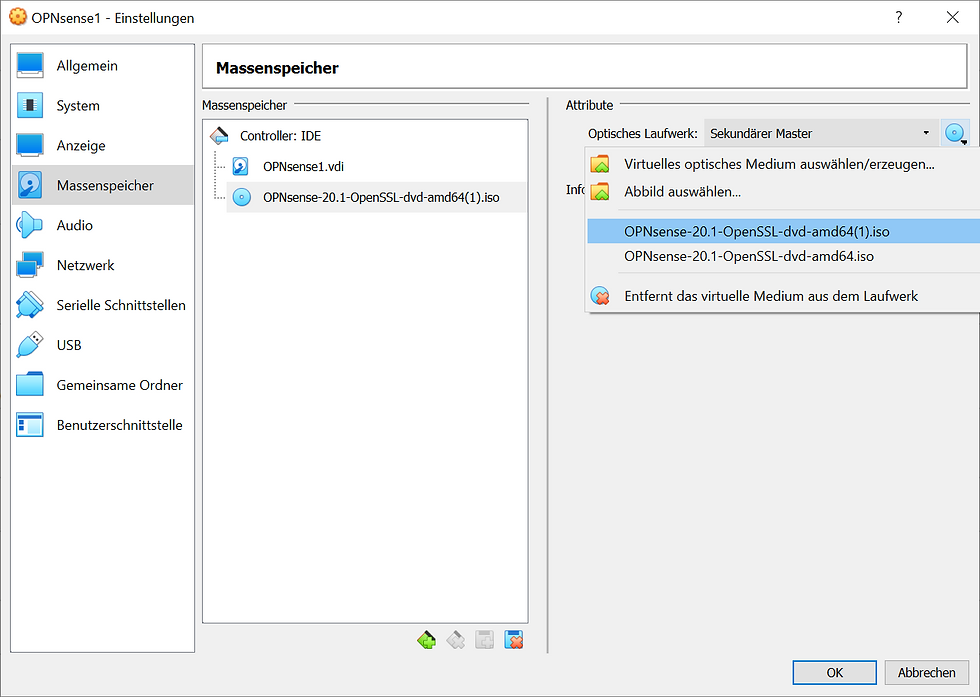
Task: Open Serielle Schnittstellen settings
Action: [x=102, y=305]
